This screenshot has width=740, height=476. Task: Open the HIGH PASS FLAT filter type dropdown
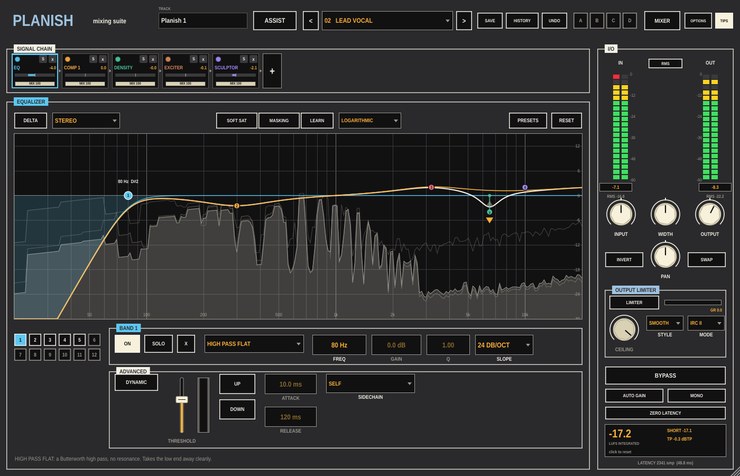(x=254, y=344)
